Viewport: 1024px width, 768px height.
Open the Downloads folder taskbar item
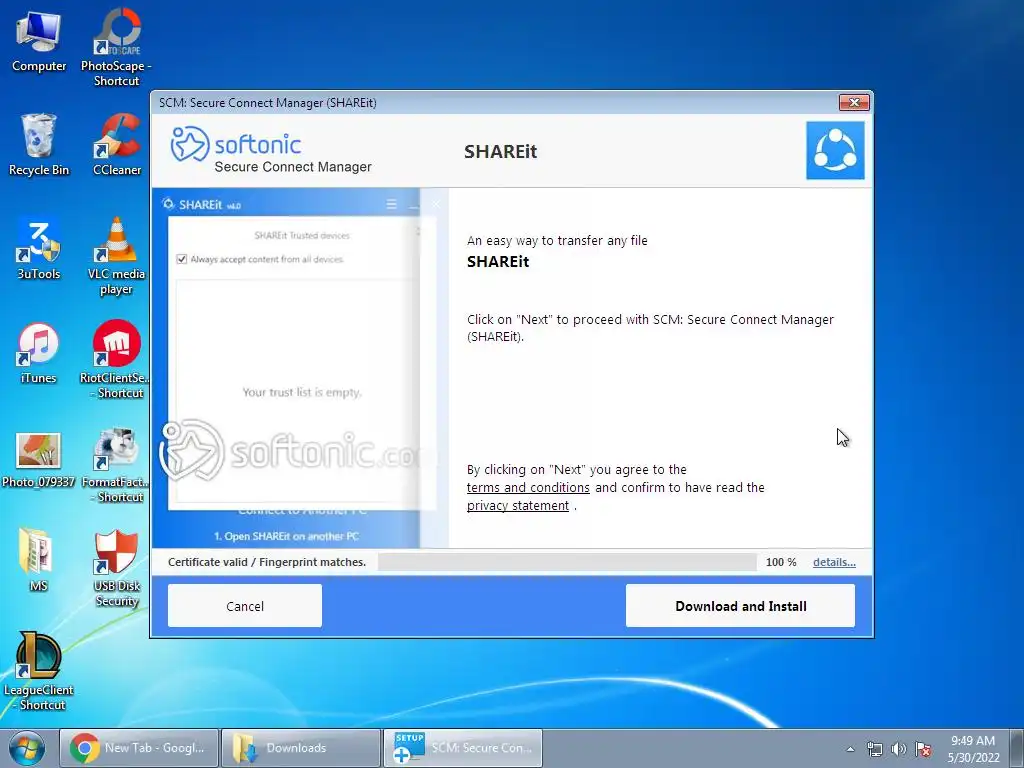coord(301,748)
